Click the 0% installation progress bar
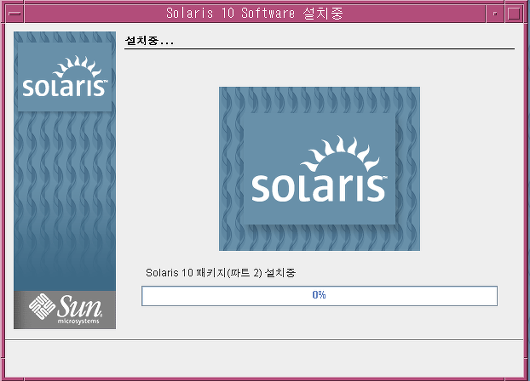Image resolution: width=530 pixels, height=381 pixels. pyautogui.click(x=319, y=296)
